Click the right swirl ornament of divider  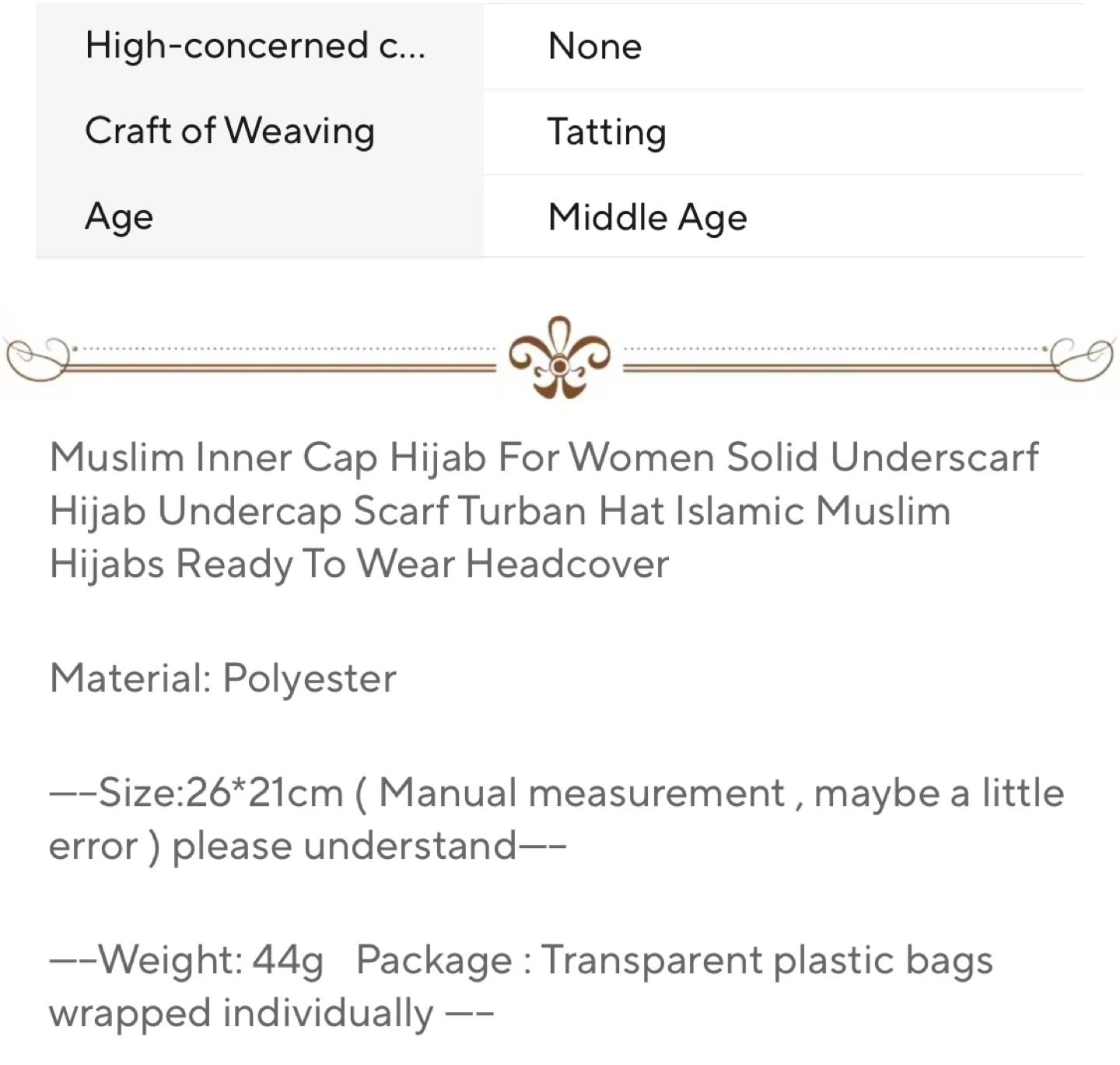pos(1082,359)
